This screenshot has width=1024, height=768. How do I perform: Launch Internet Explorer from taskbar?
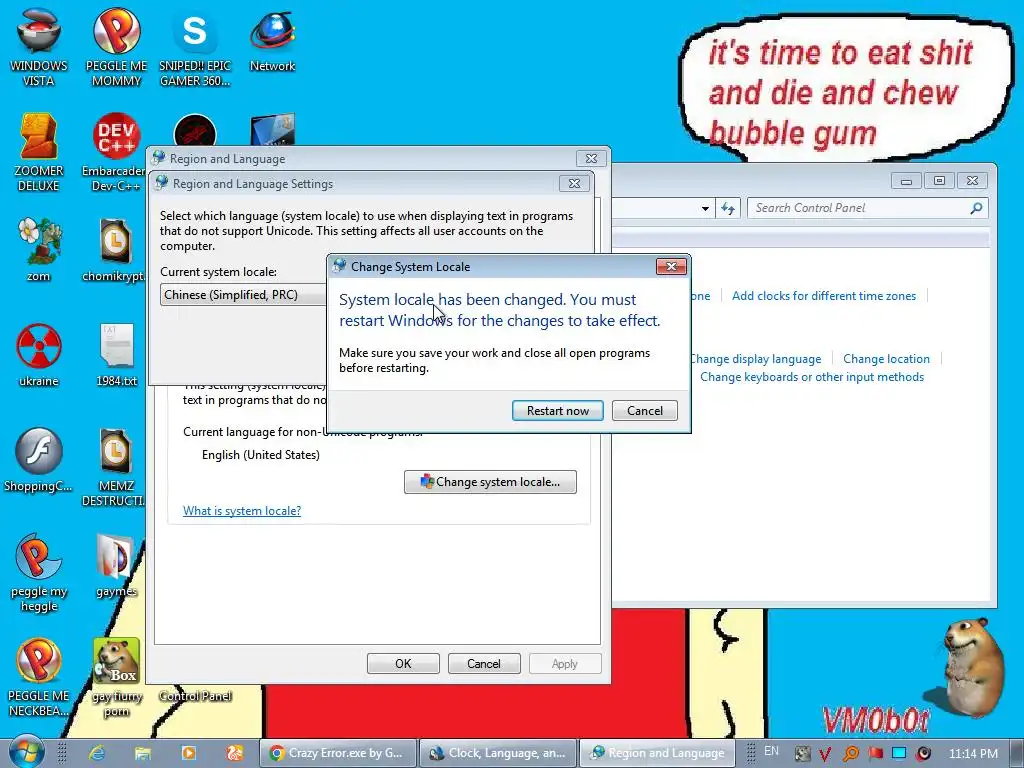point(97,753)
